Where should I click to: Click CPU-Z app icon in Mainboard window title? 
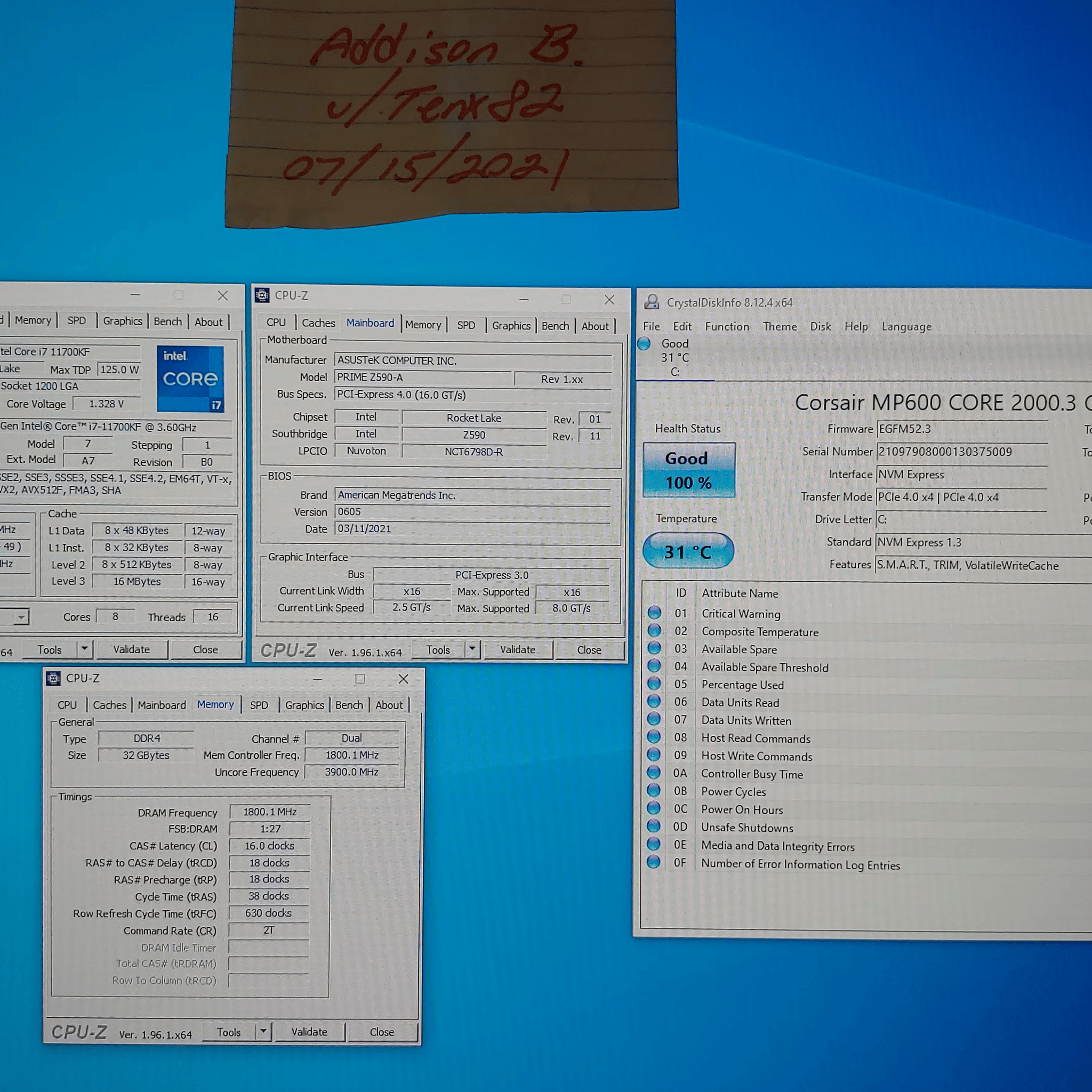pyautogui.click(x=262, y=295)
